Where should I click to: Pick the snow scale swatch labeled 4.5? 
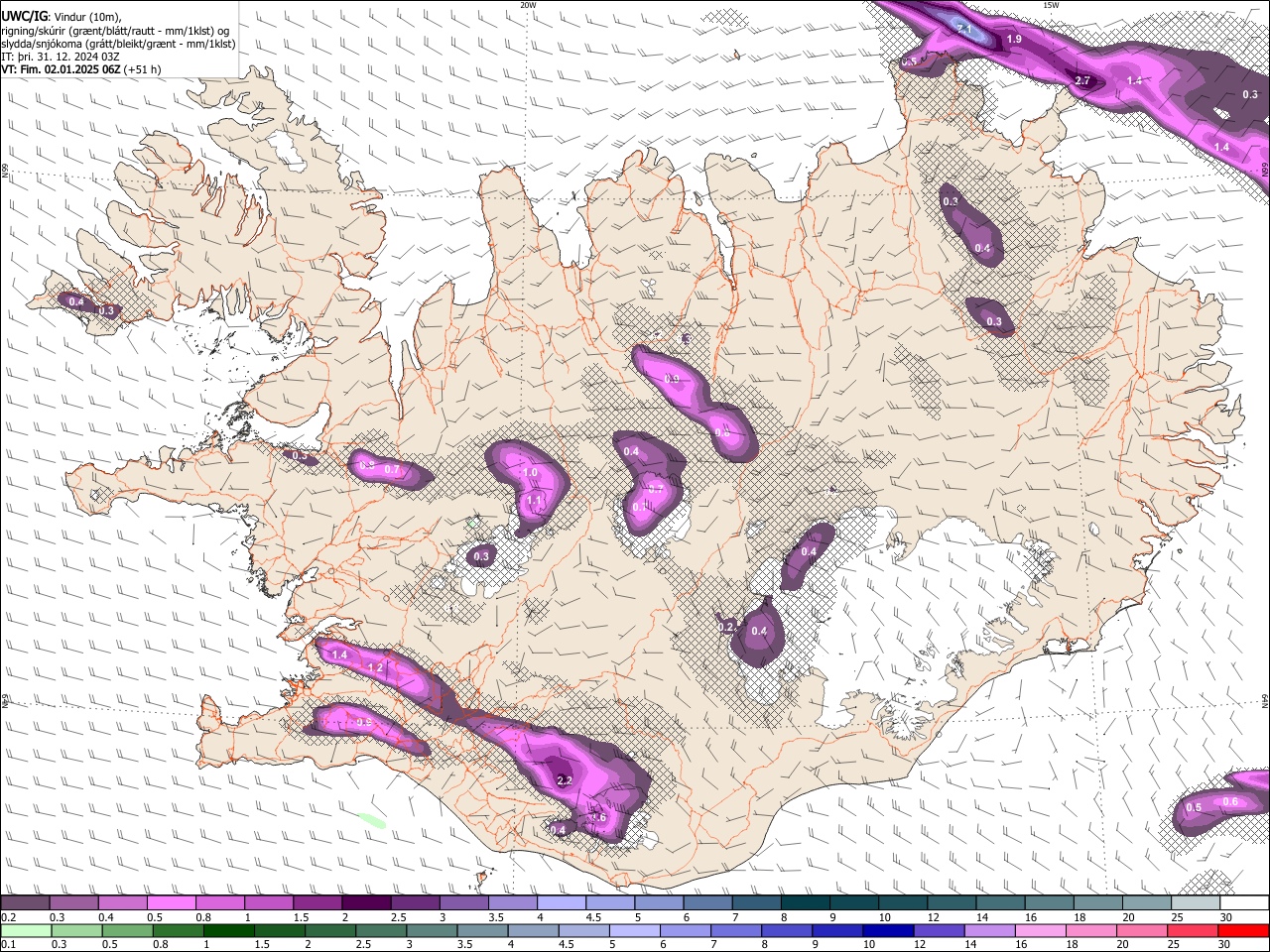click(610, 903)
